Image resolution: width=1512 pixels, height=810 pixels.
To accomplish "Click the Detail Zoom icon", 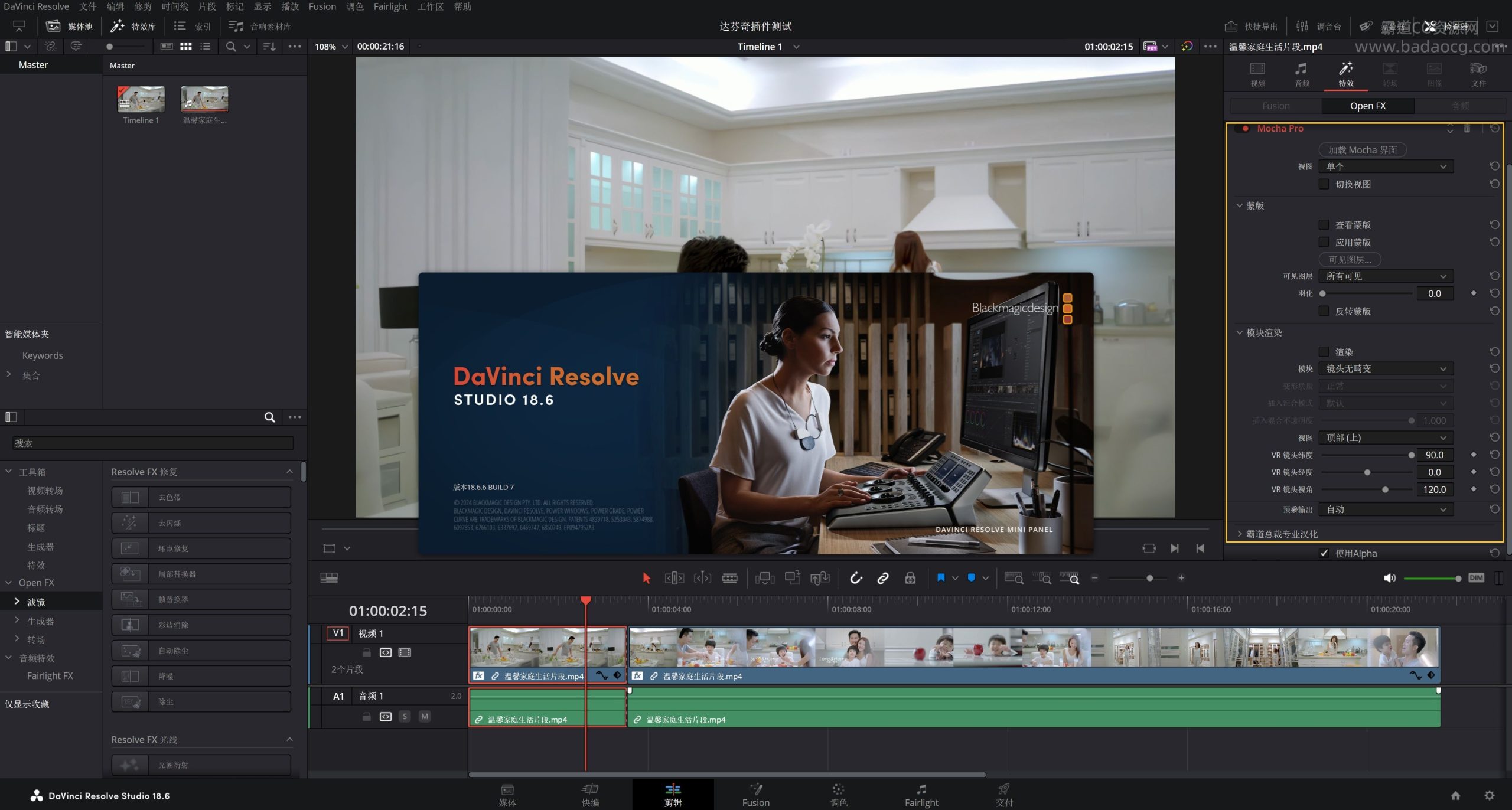I will [1042, 578].
